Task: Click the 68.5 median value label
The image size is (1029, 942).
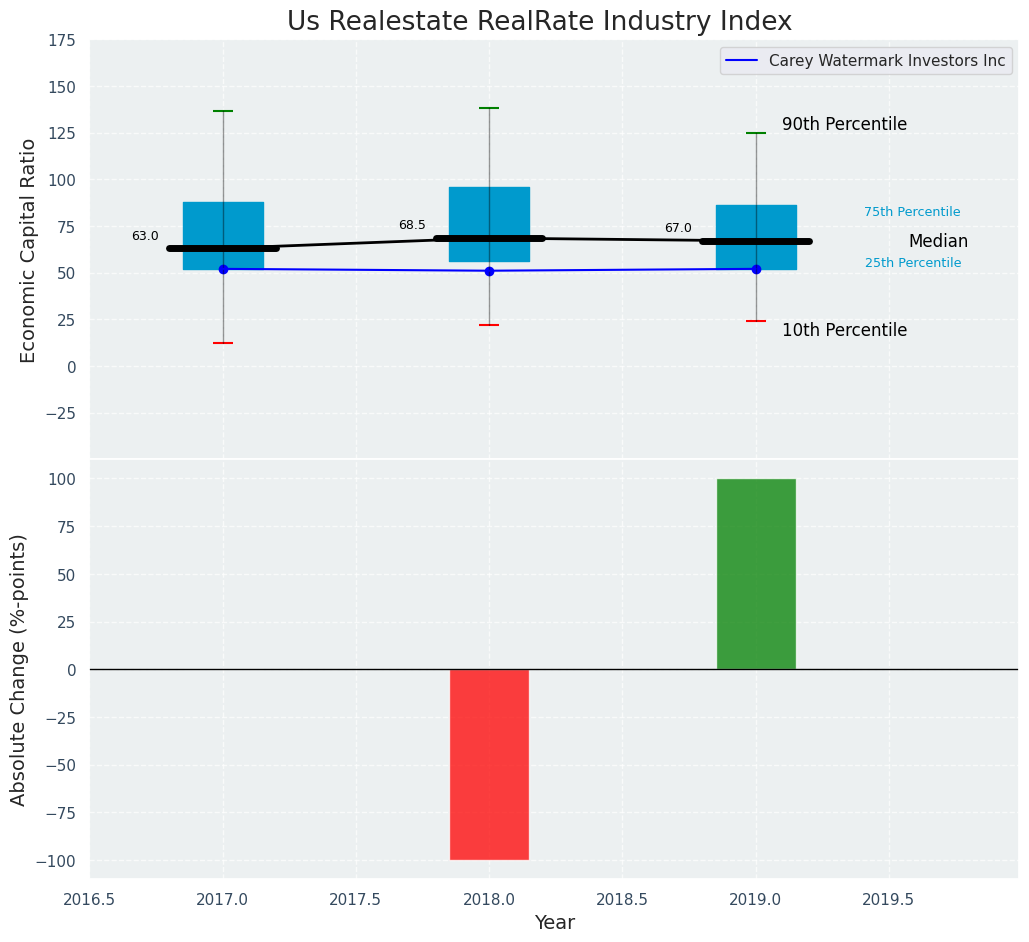Action: click(x=412, y=225)
